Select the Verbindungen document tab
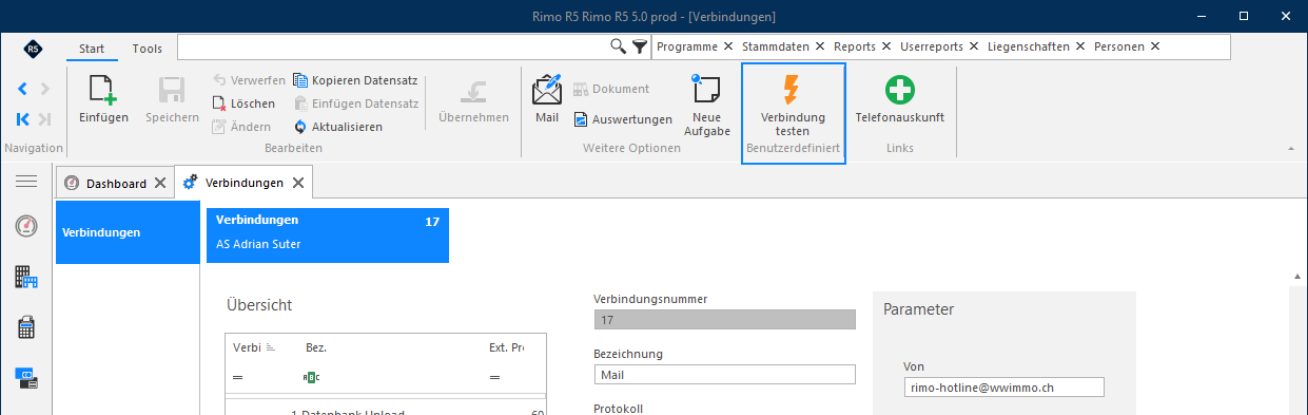 tap(244, 182)
